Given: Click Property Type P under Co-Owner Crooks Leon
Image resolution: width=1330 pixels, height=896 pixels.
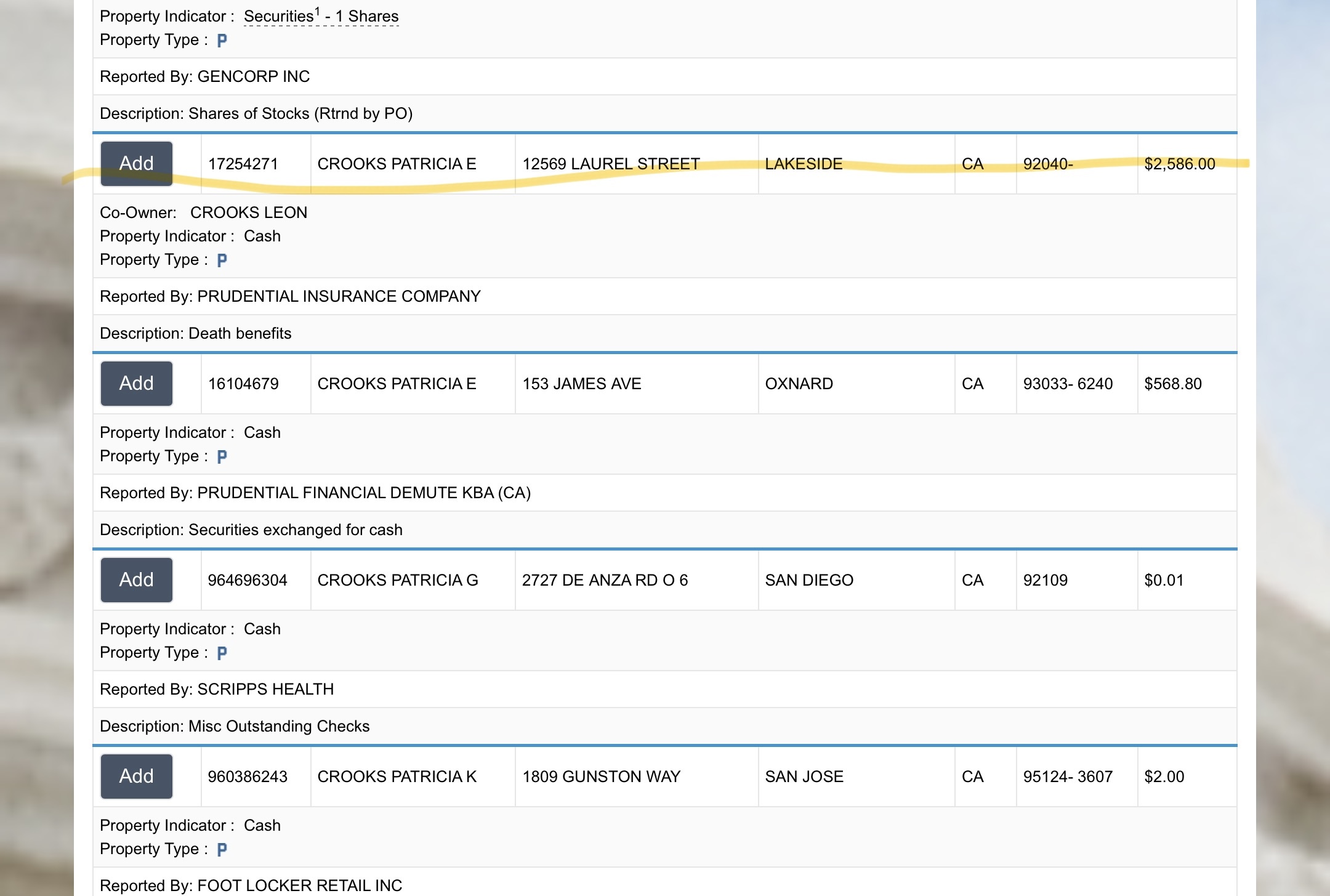Looking at the screenshot, I should click(x=222, y=260).
